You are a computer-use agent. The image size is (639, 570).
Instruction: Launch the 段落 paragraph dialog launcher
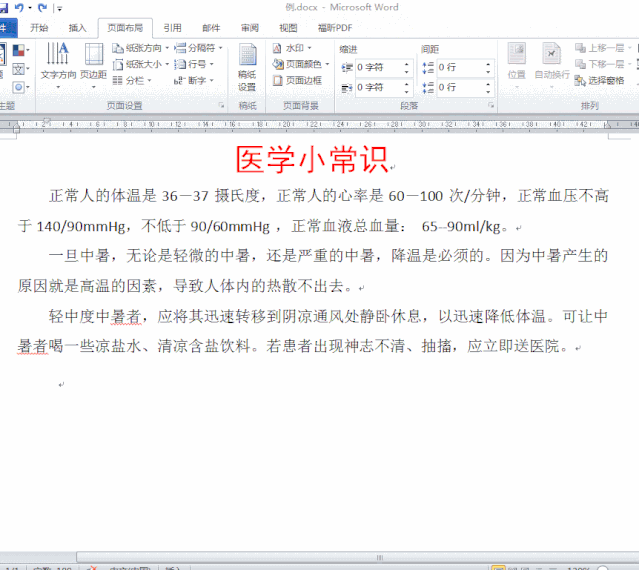(491, 106)
